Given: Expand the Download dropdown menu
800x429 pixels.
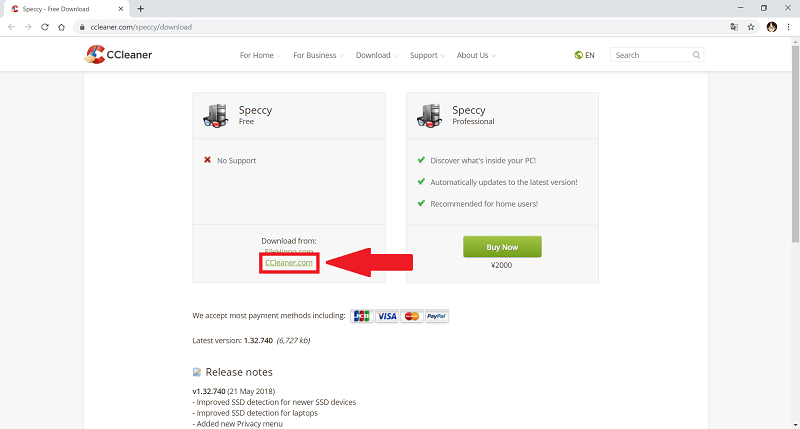Looking at the screenshot, I should (376, 55).
